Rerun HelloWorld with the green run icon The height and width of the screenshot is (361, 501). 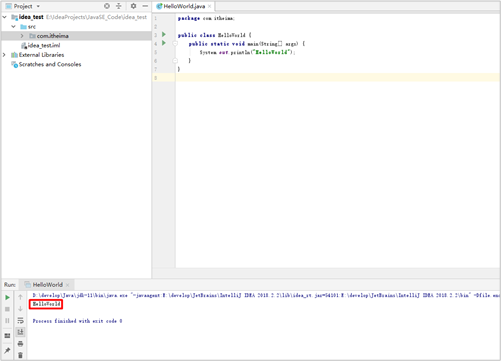coord(7,297)
